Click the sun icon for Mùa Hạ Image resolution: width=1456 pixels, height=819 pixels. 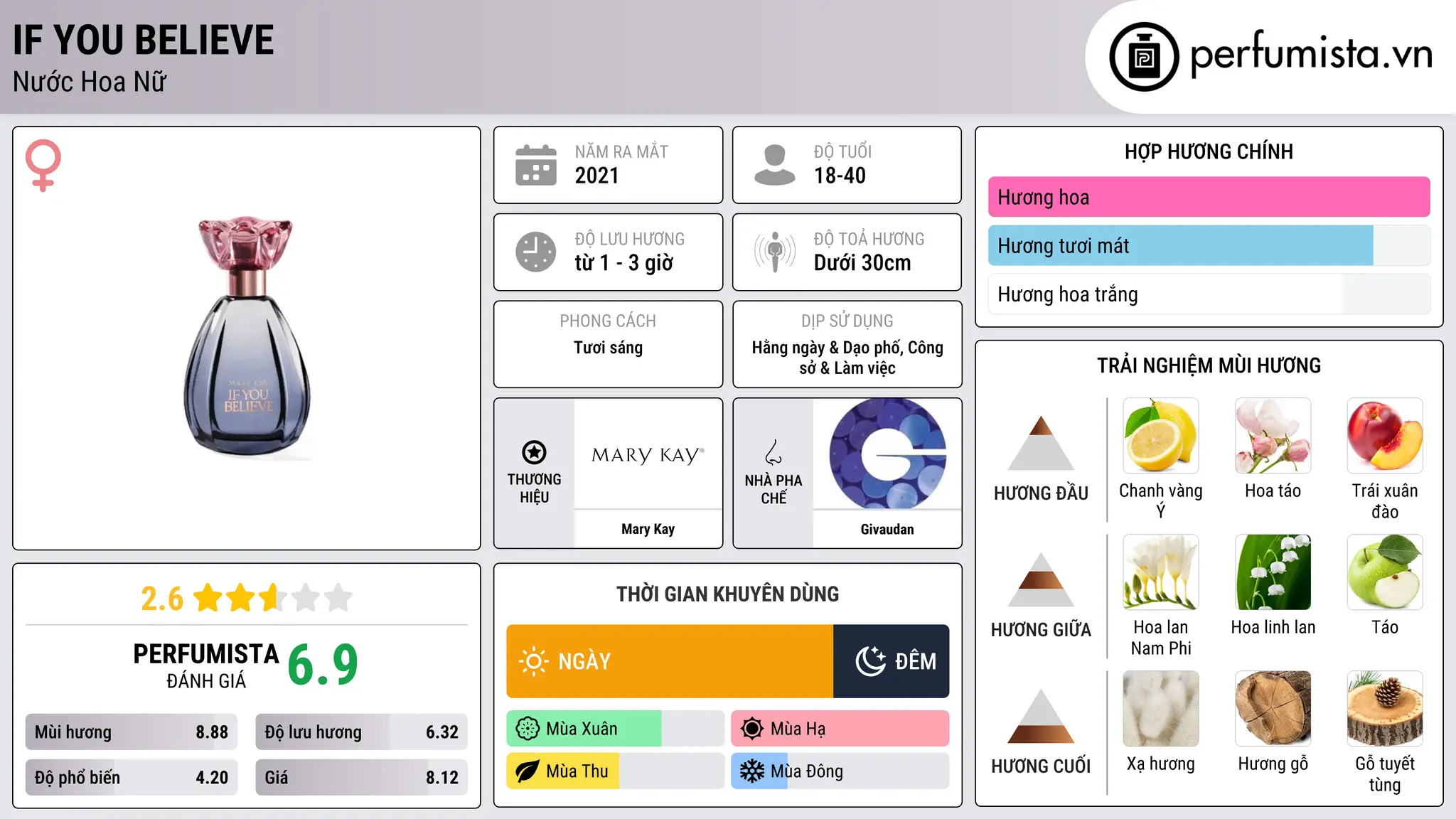pyautogui.click(x=752, y=729)
